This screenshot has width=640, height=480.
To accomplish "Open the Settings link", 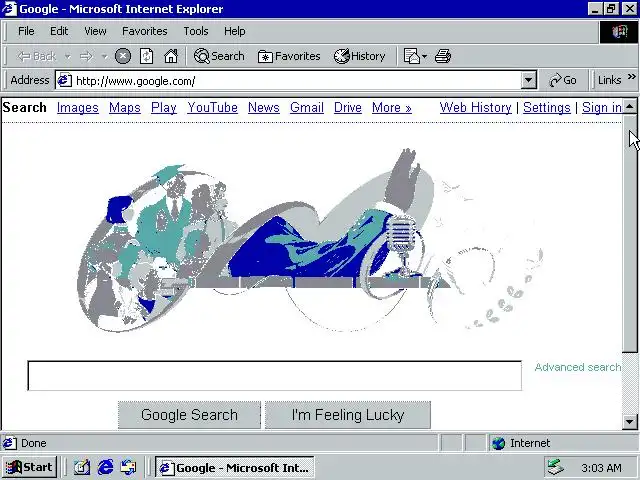I will click(547, 107).
